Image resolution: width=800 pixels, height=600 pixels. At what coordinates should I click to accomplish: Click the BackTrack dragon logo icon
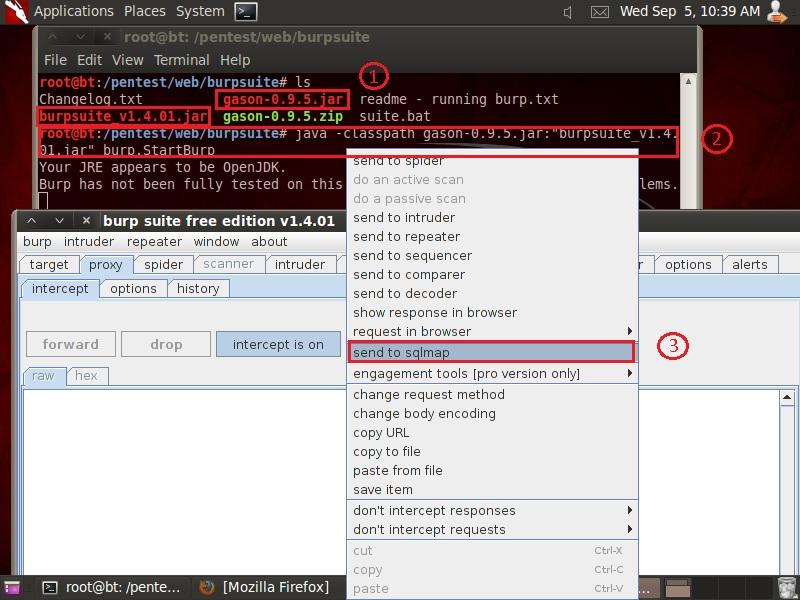[16, 11]
